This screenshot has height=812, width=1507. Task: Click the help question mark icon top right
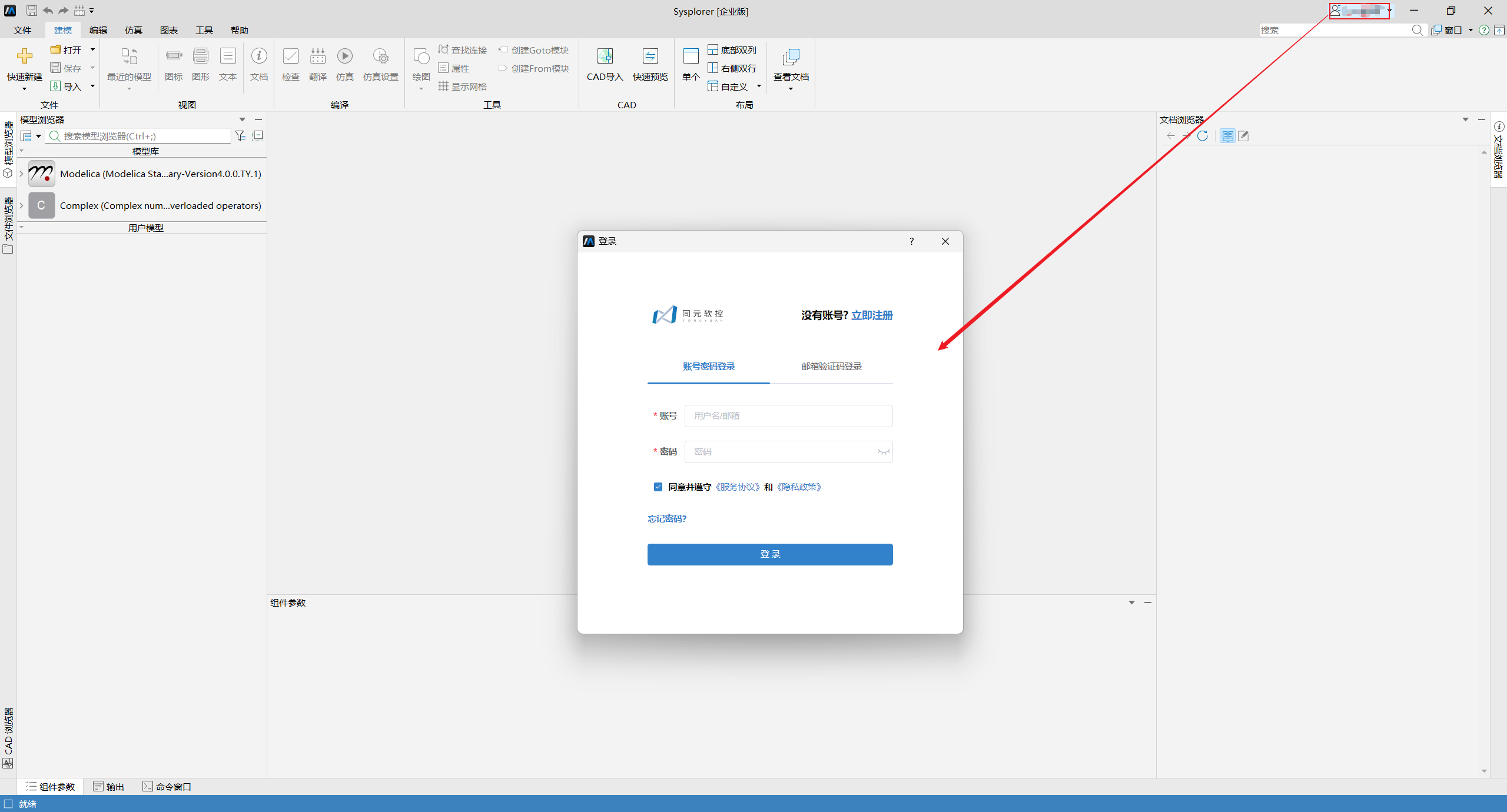click(1484, 30)
